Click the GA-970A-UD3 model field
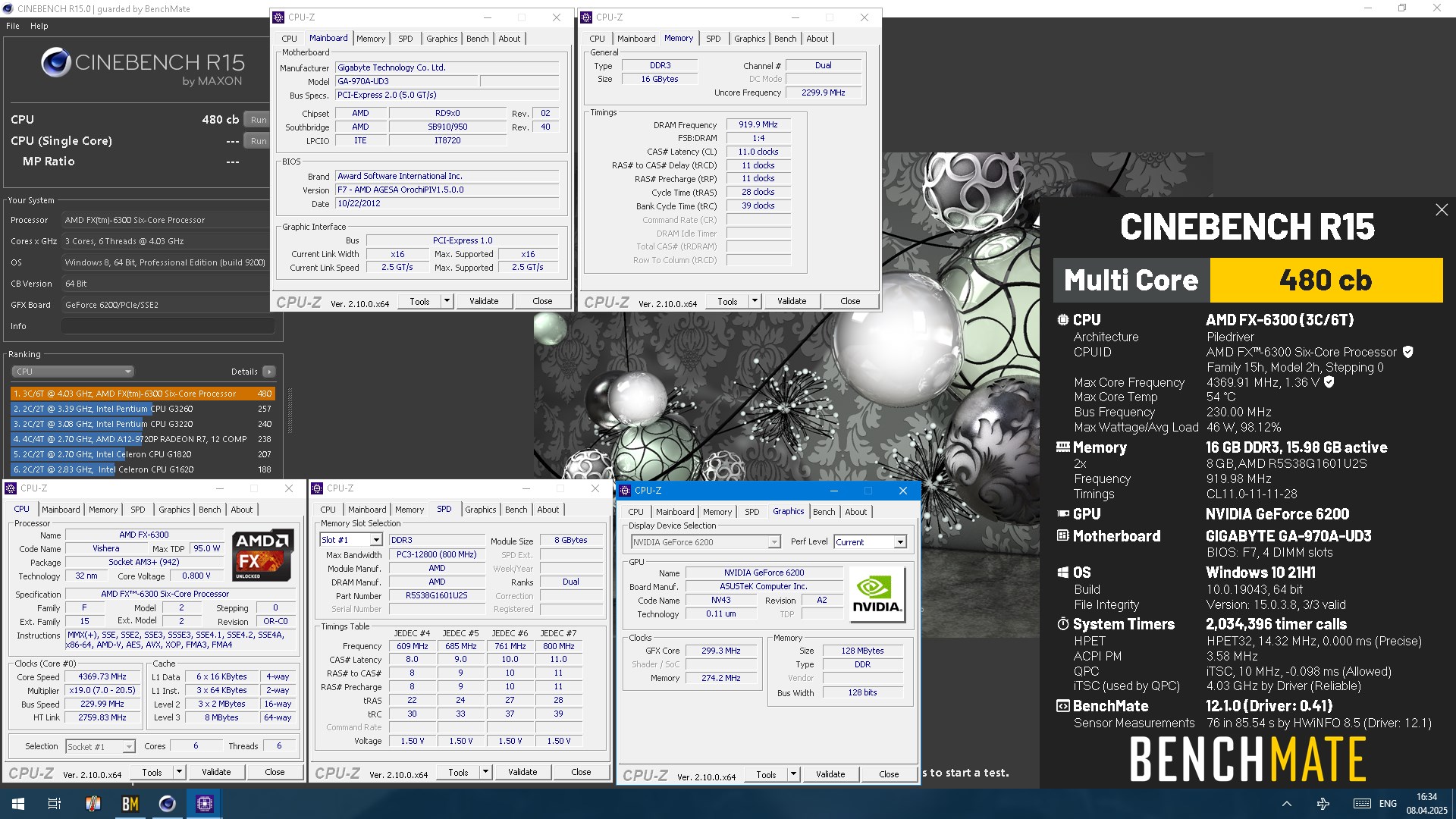This screenshot has height=819, width=1456. click(x=406, y=81)
